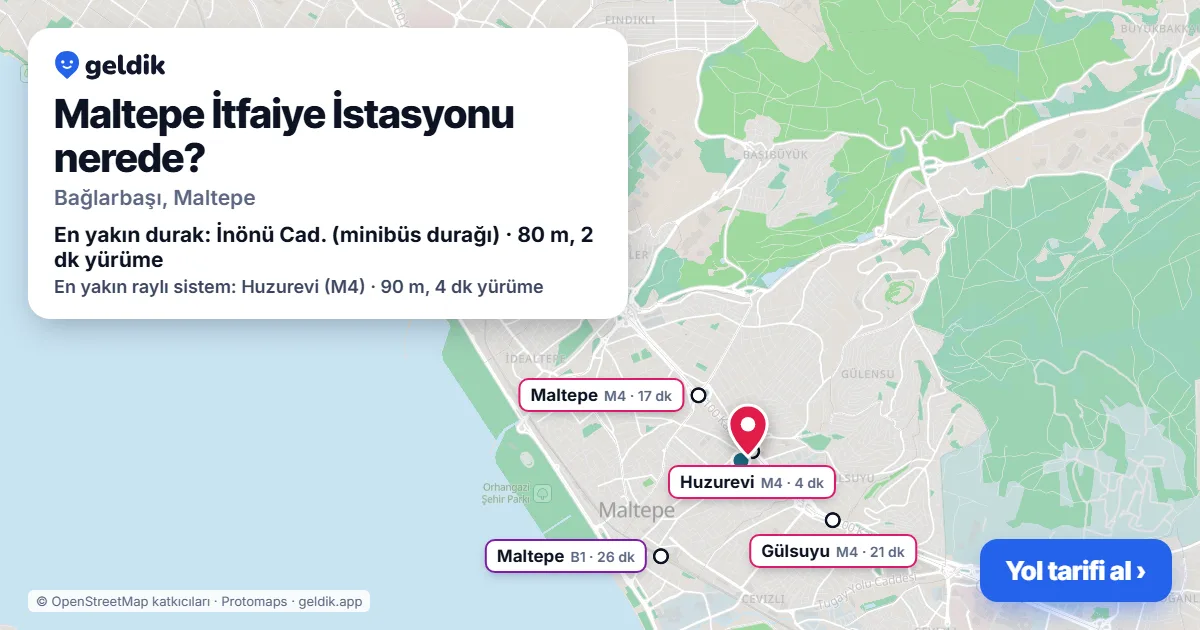Open the Protomaps attribution link
The width and height of the screenshot is (1200, 630).
click(x=254, y=601)
